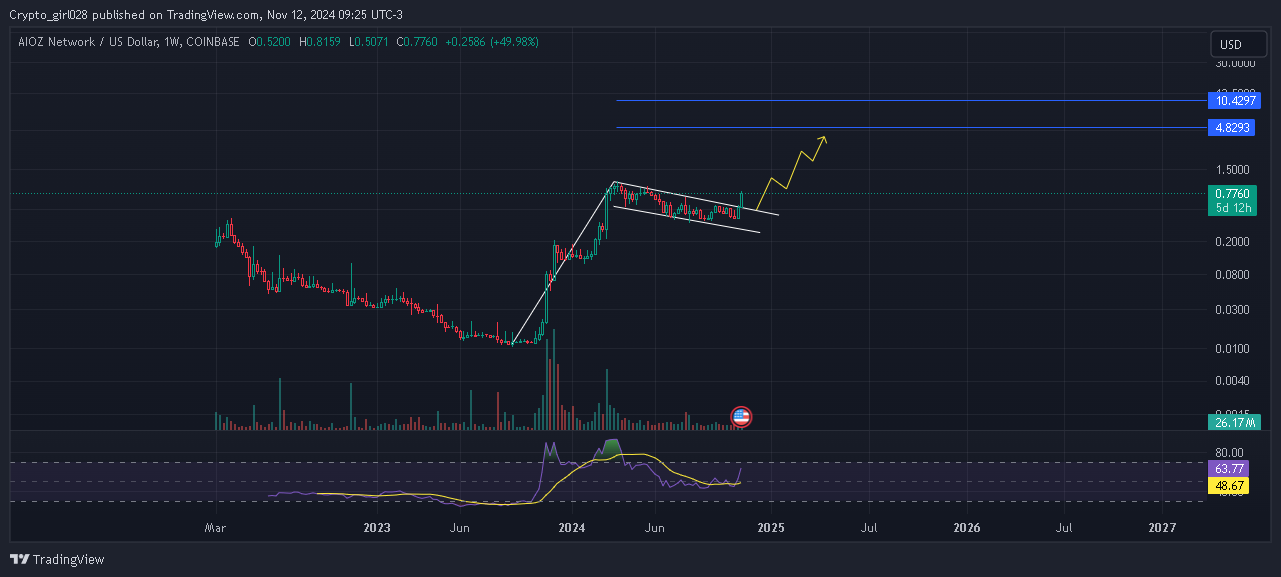This screenshot has width=1281, height=577.
Task: Click the 0.0100 price axis tick
Action: [1234, 348]
